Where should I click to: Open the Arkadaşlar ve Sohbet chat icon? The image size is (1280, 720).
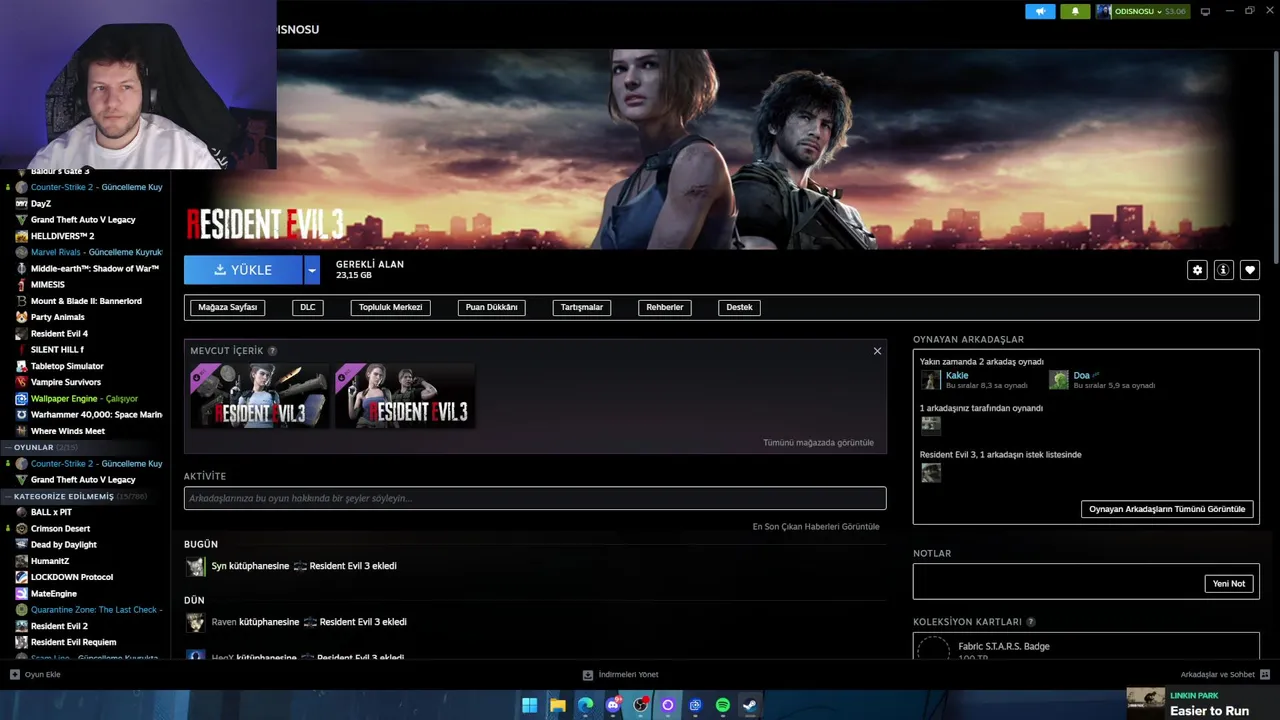point(1265,674)
